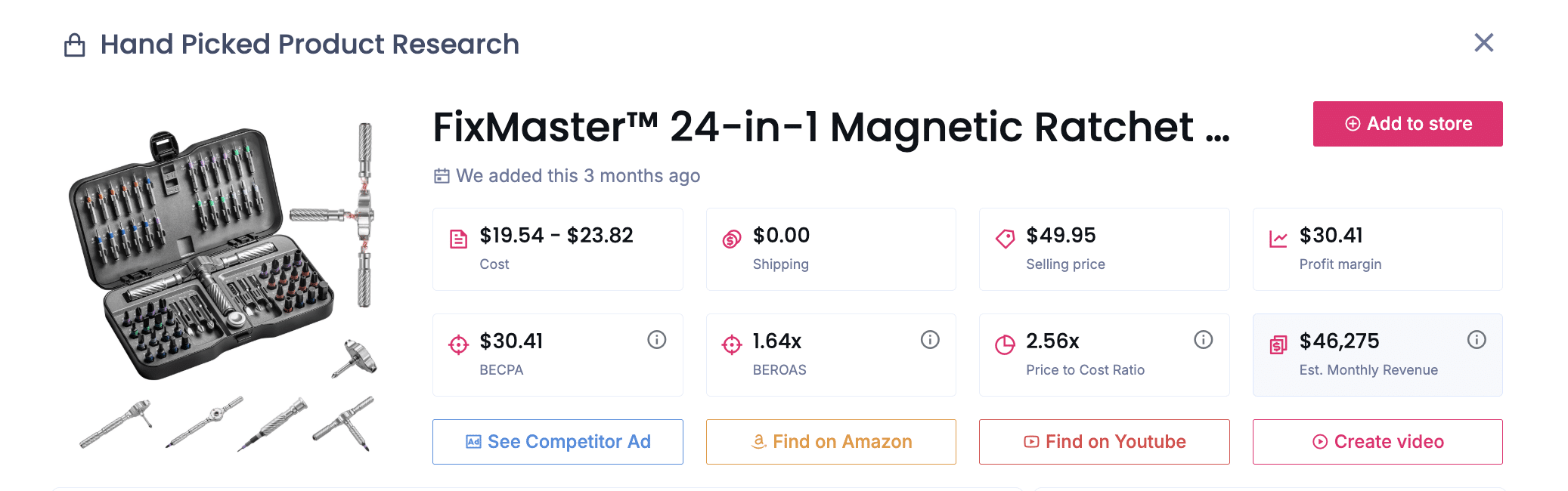Screen dimensions: 1568x491
Task: Open the BECPA info tooltip
Action: 656,340
